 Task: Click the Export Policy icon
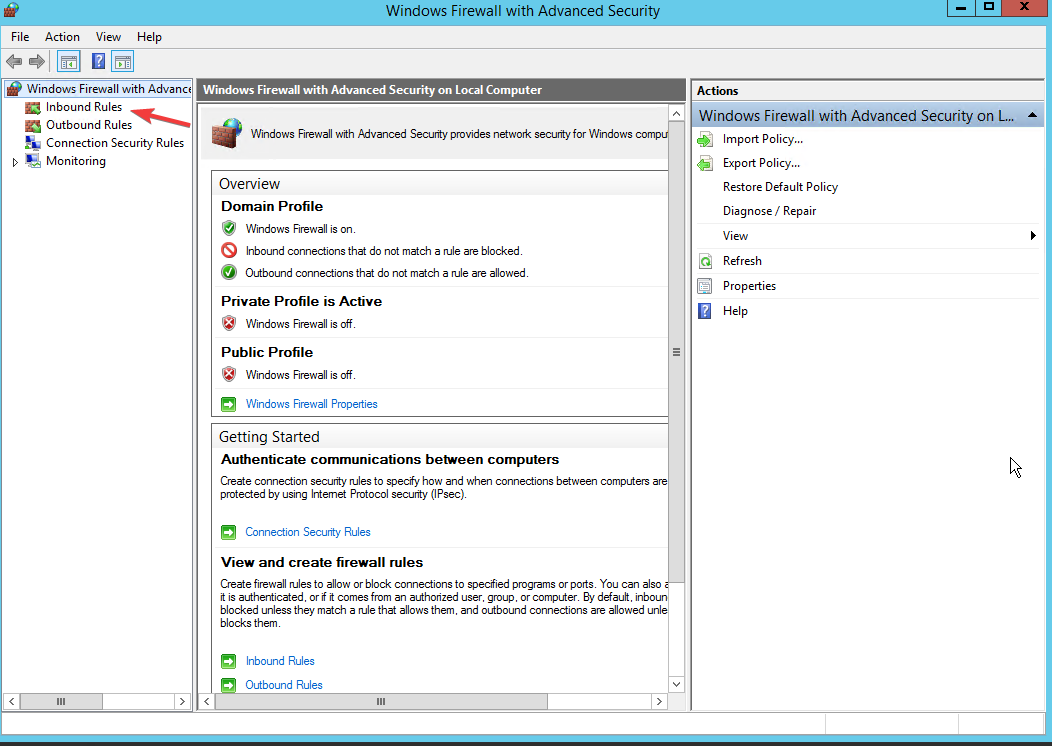click(705, 163)
